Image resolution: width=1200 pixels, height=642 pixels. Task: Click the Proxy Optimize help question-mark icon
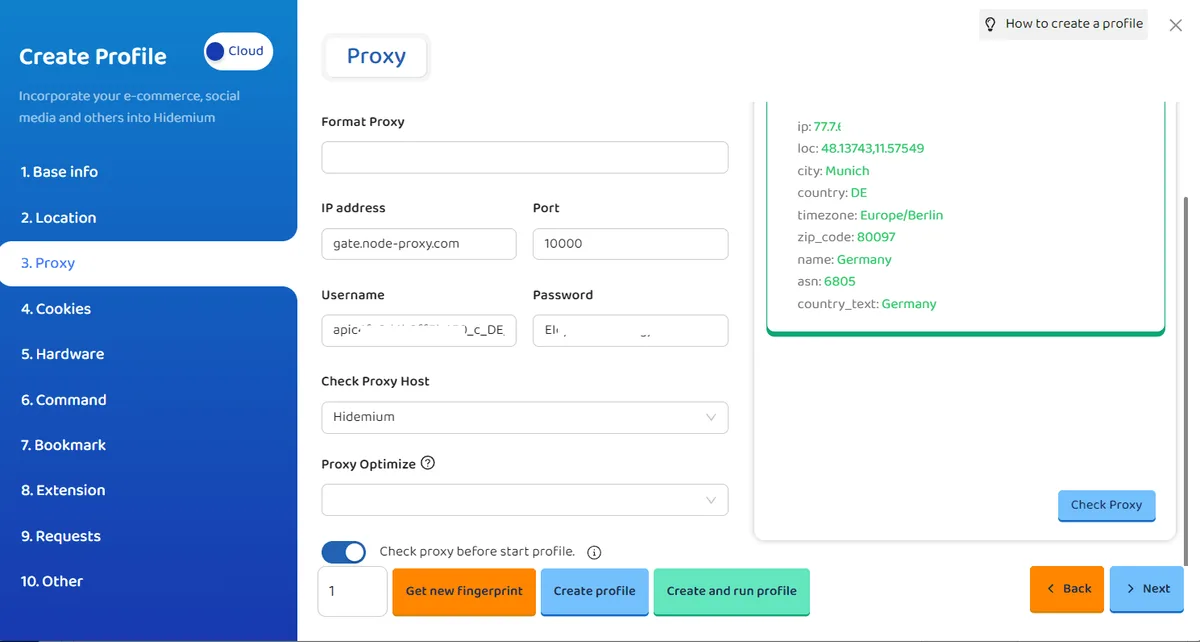pos(428,463)
